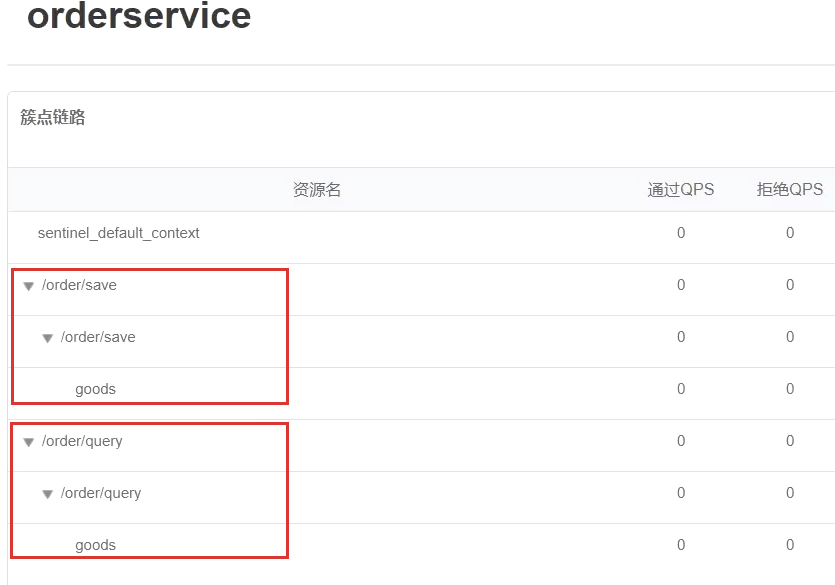Viewport: 835px width, 585px height.
Task: Click the 资源名 column header
Action: coord(317,189)
